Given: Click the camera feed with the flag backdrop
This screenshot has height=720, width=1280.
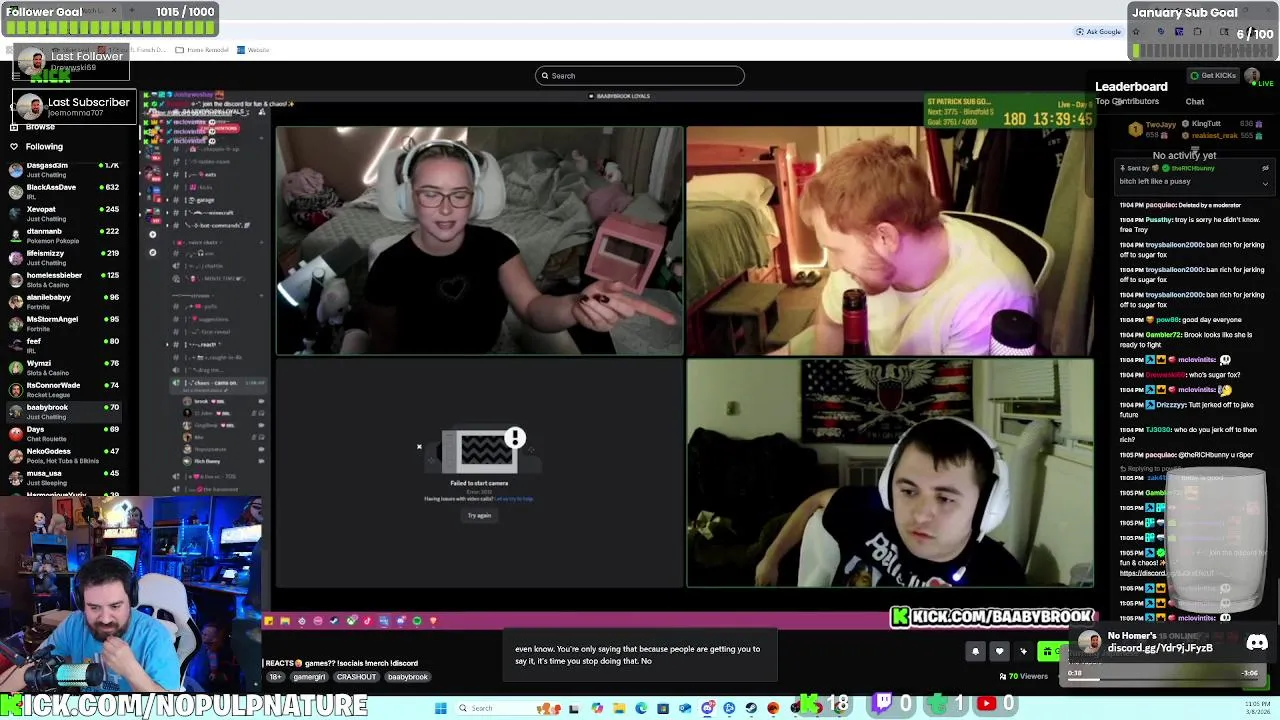Looking at the screenshot, I should 890,473.
